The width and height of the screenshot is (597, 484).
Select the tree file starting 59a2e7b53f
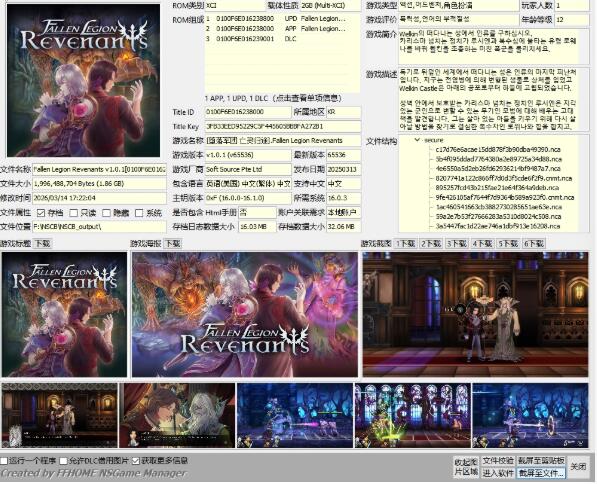tap(498, 216)
